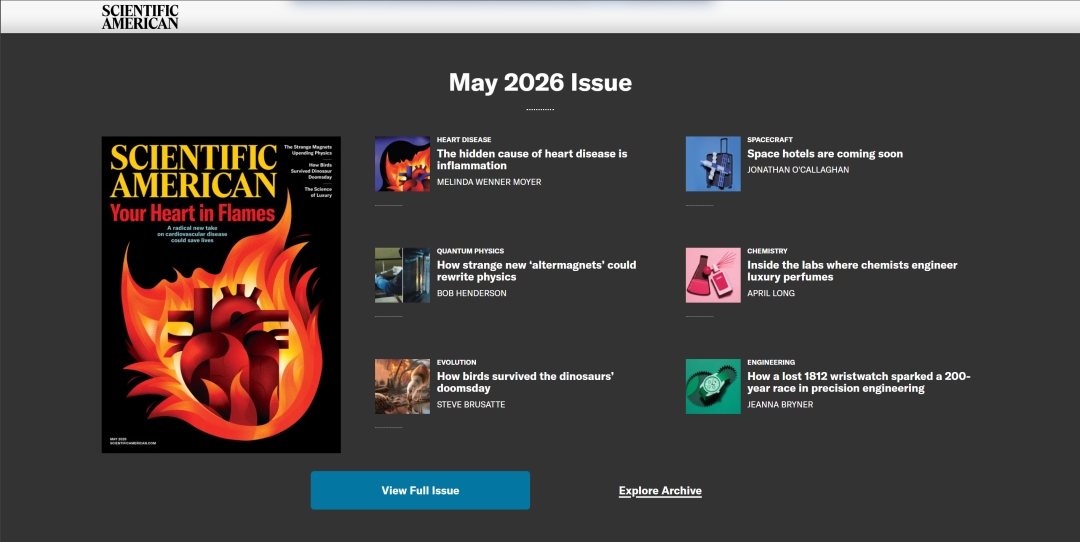Open 'Inside the labs where chemists engineer luxury perfumes'

(852, 271)
